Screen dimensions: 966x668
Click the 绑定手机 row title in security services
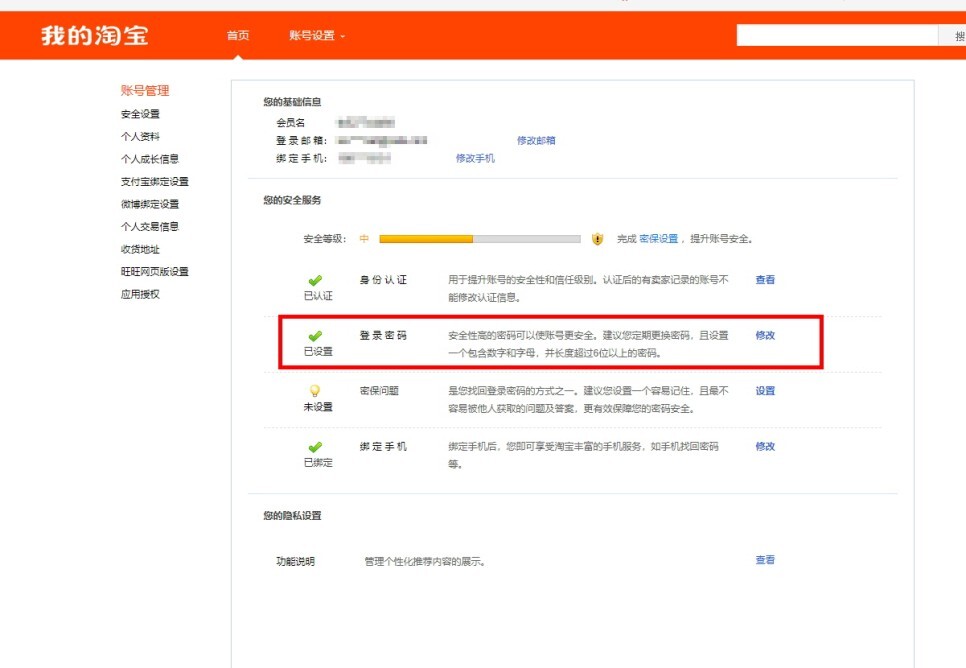coord(383,446)
